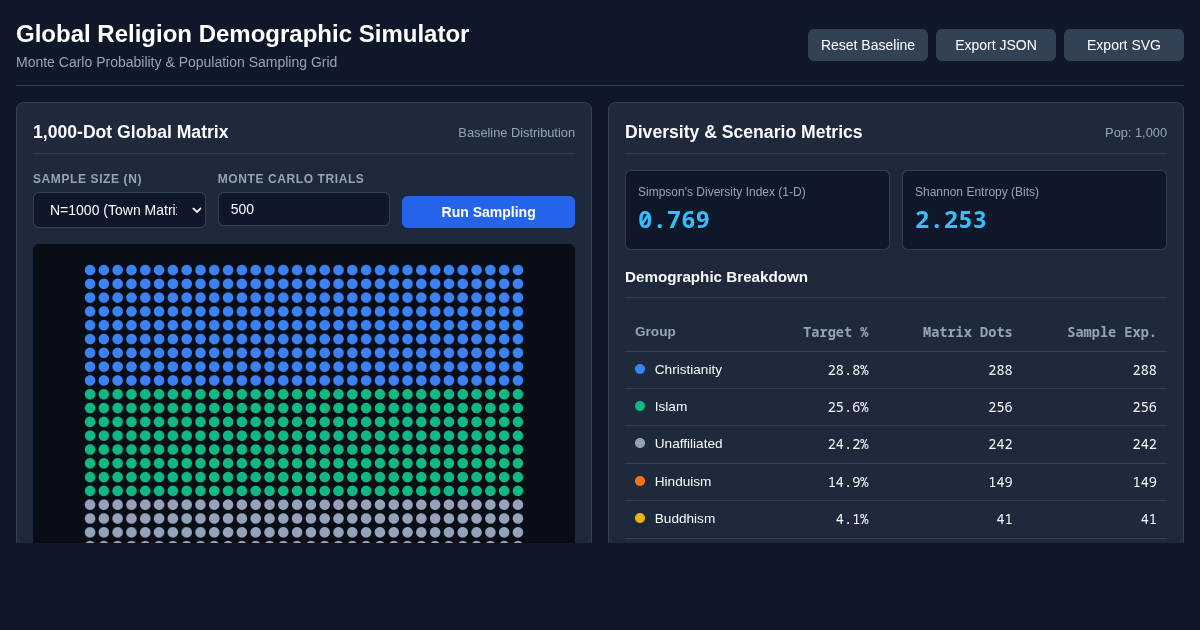The width and height of the screenshot is (1200, 630).
Task: Select the Unaffiliated gray color dot
Action: click(x=640, y=443)
